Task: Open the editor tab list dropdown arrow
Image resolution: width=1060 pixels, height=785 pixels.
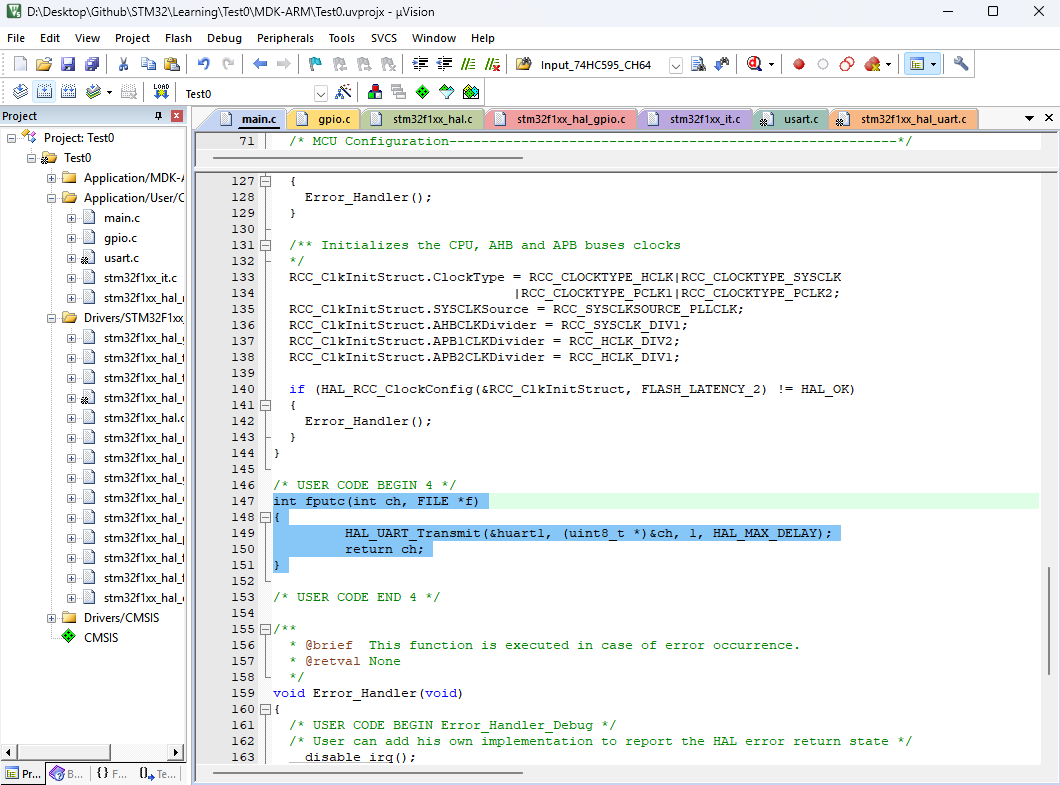Action: 1030,118
